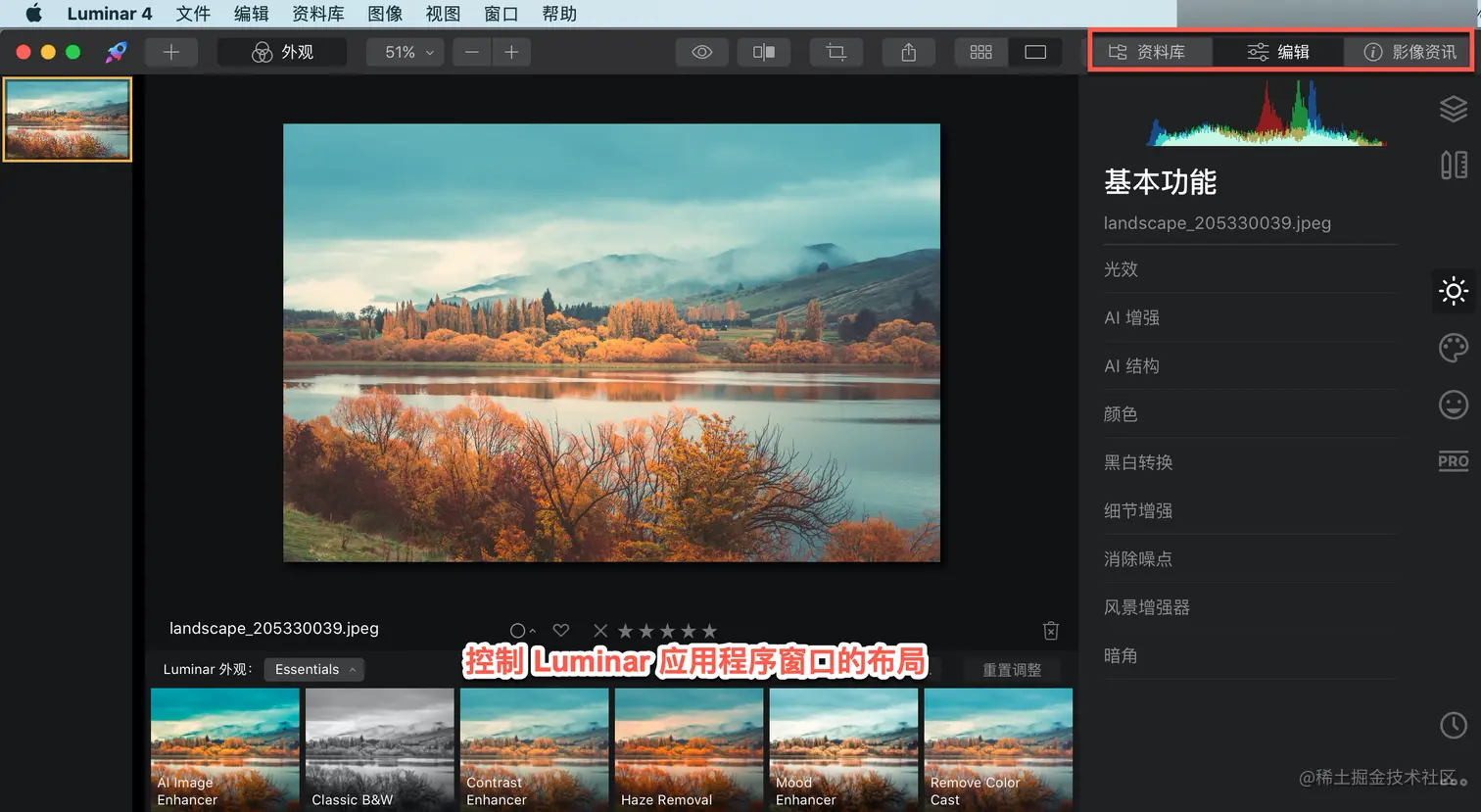
Task: Click the 基本功能 panel heading
Action: point(1161,182)
